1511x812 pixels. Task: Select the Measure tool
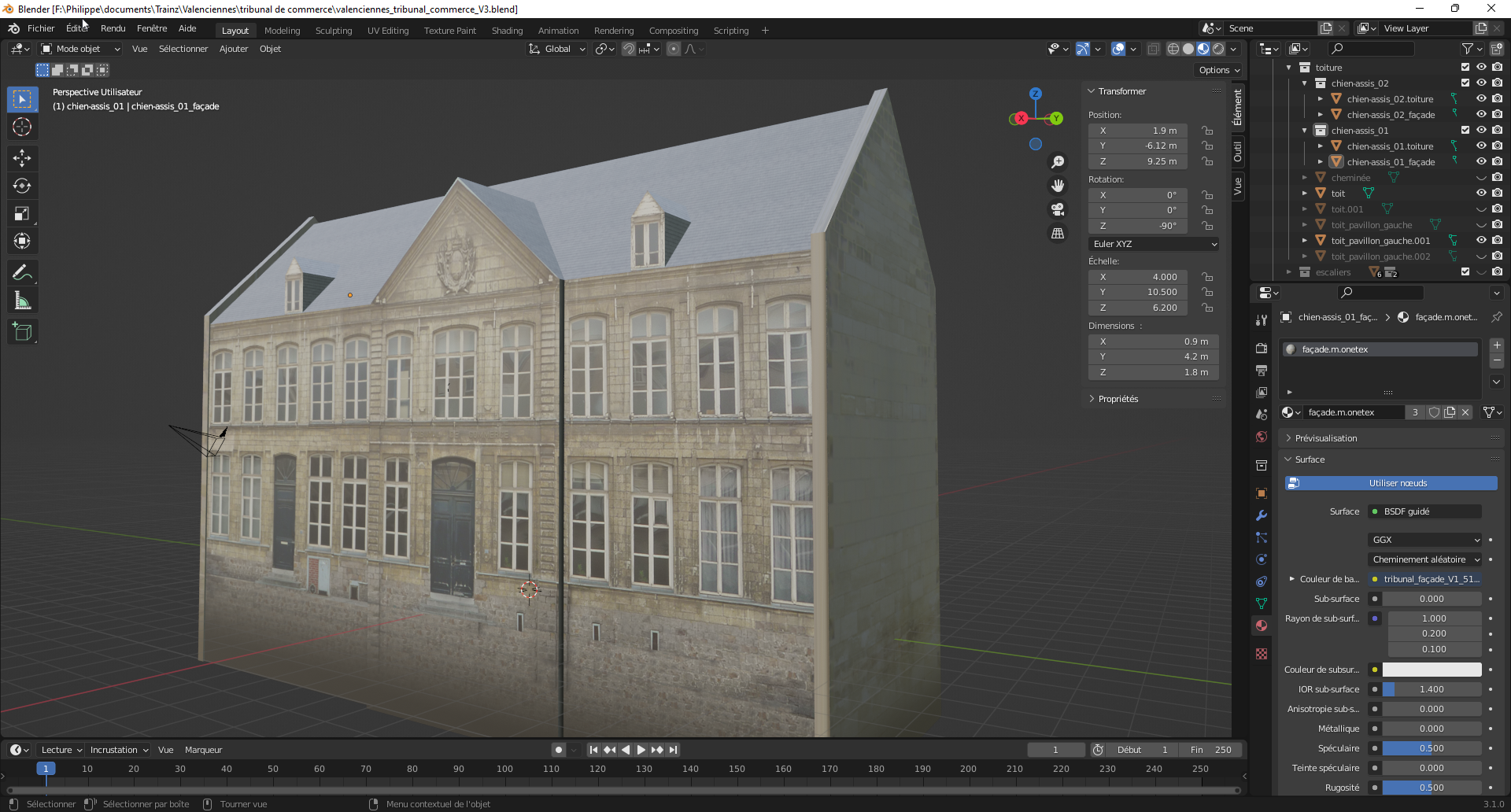[22, 301]
